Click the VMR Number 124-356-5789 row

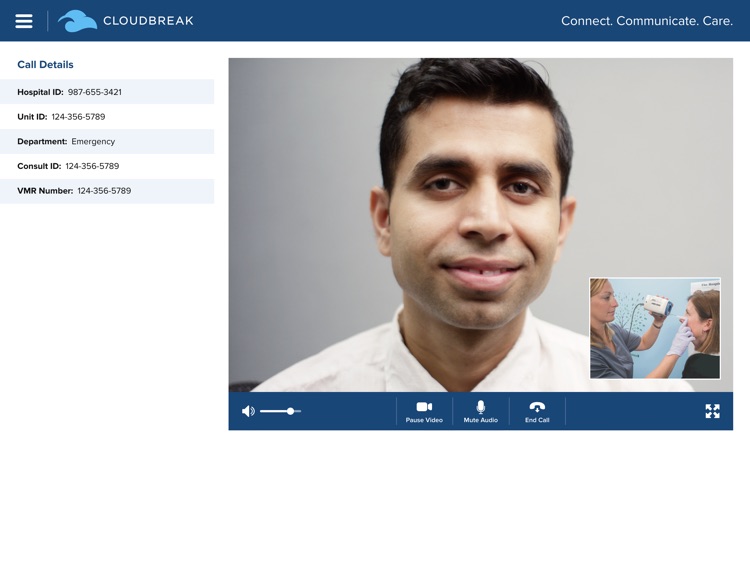107,191
